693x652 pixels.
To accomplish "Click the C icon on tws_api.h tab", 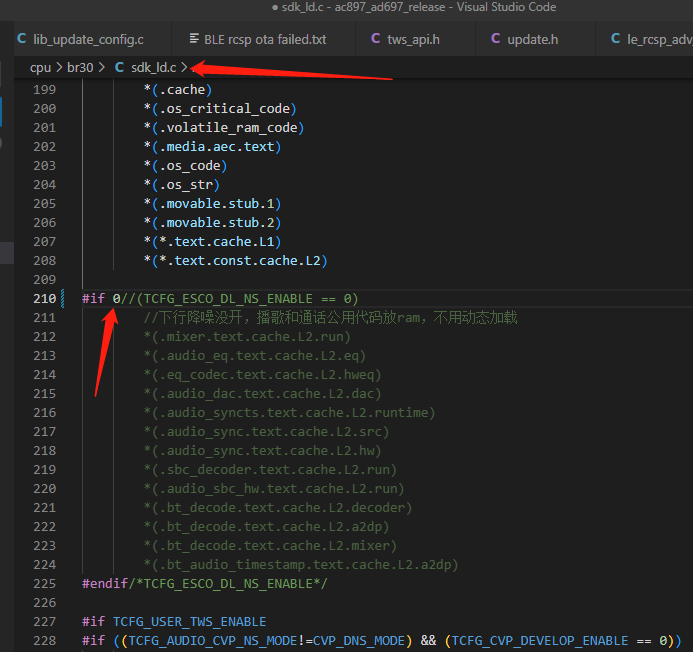I will coord(376,38).
